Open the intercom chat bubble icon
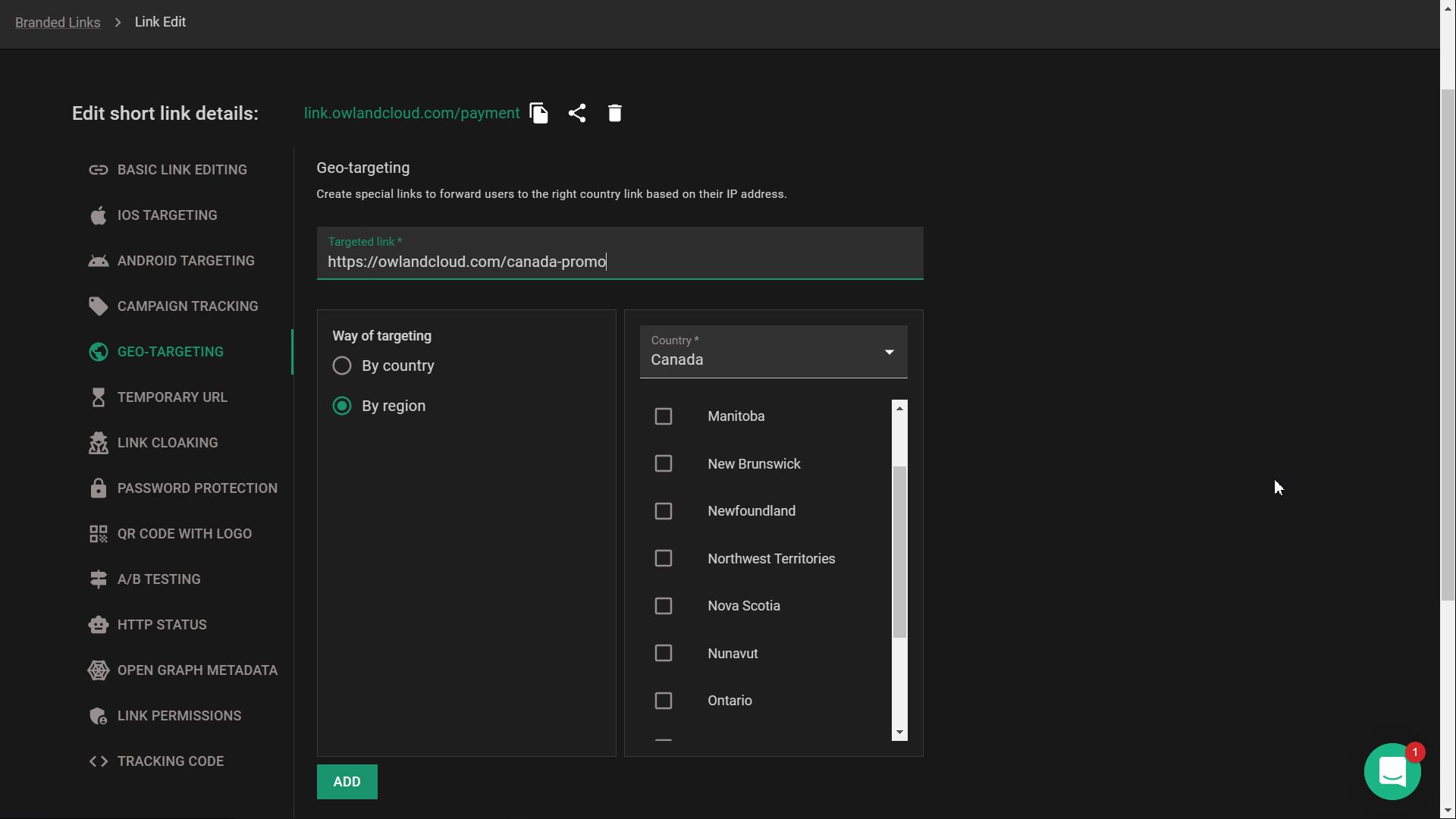 1392,772
